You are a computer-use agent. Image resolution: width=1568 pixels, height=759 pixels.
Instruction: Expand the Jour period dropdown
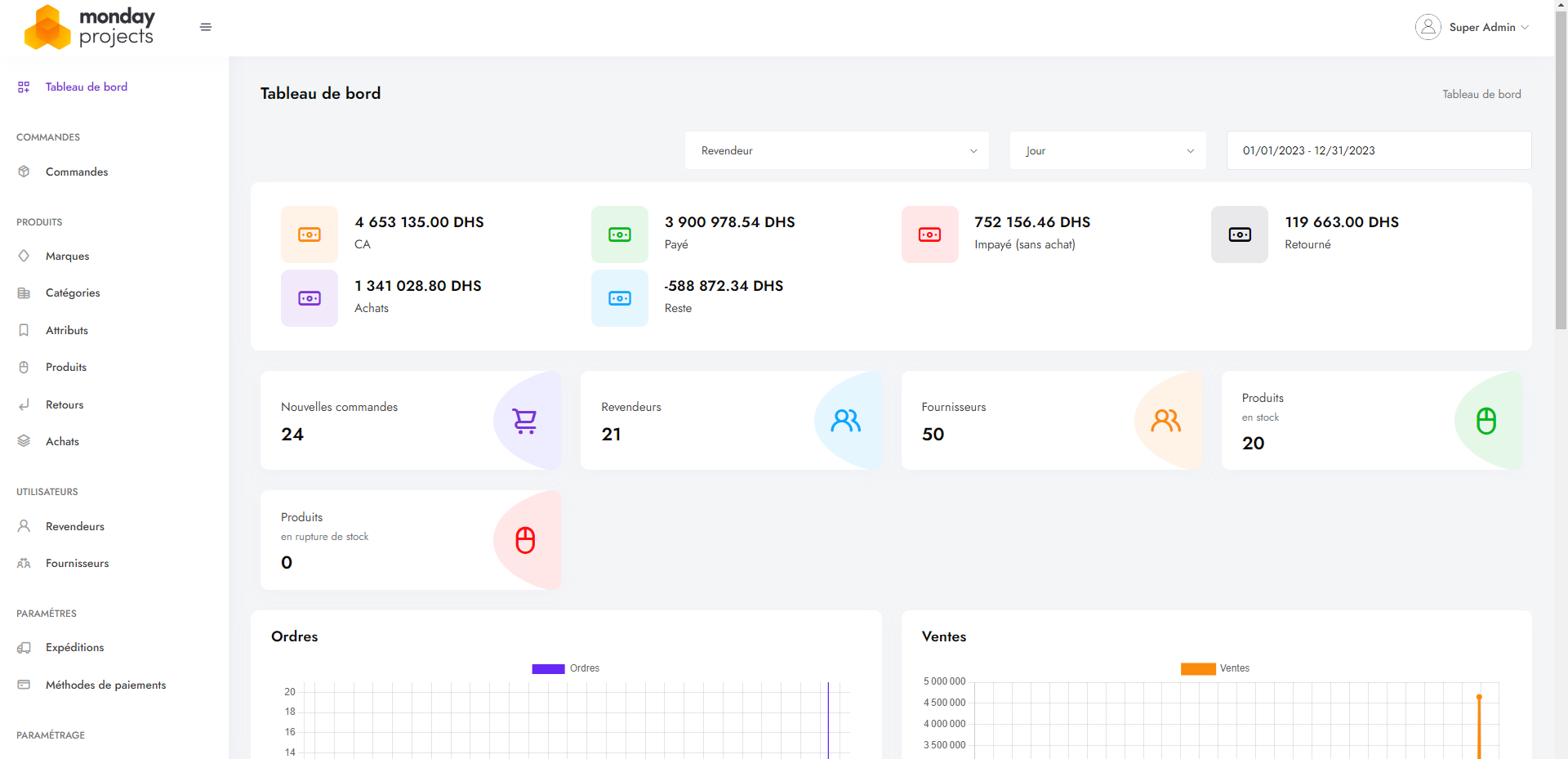(1107, 150)
